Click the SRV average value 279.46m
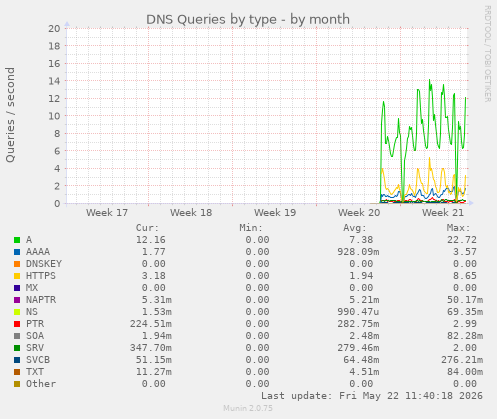 click(x=358, y=348)
